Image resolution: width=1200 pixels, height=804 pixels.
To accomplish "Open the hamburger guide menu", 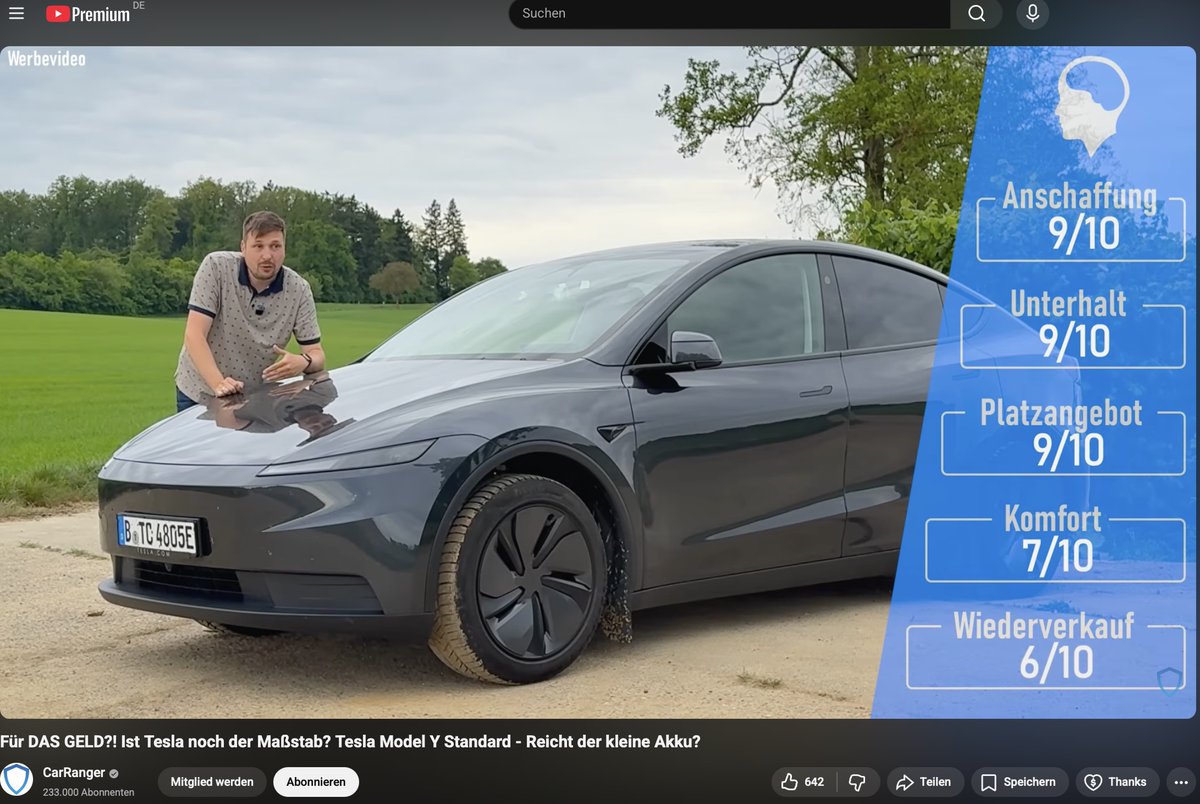I will [16, 13].
